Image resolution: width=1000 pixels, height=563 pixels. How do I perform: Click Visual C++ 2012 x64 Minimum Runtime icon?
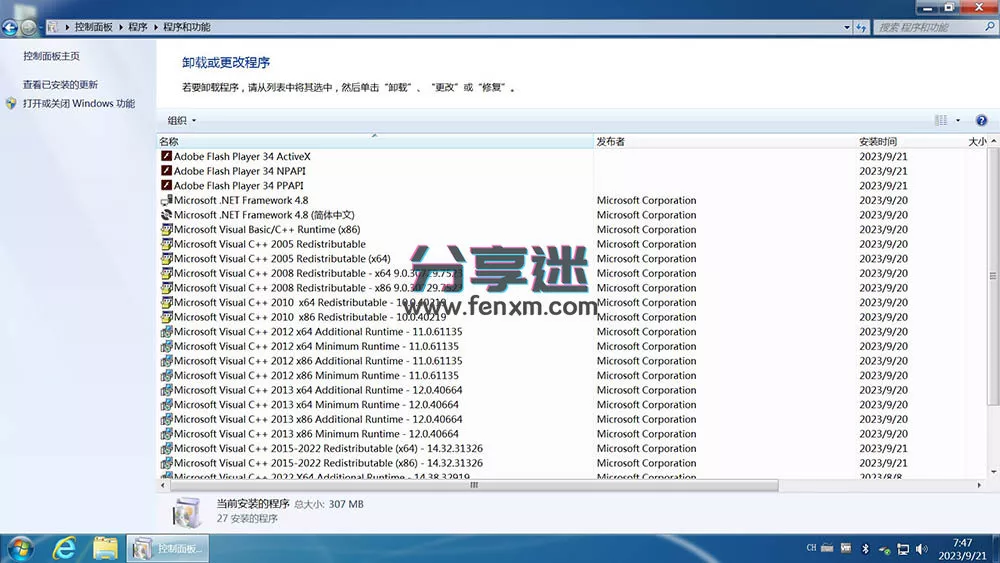coord(166,346)
